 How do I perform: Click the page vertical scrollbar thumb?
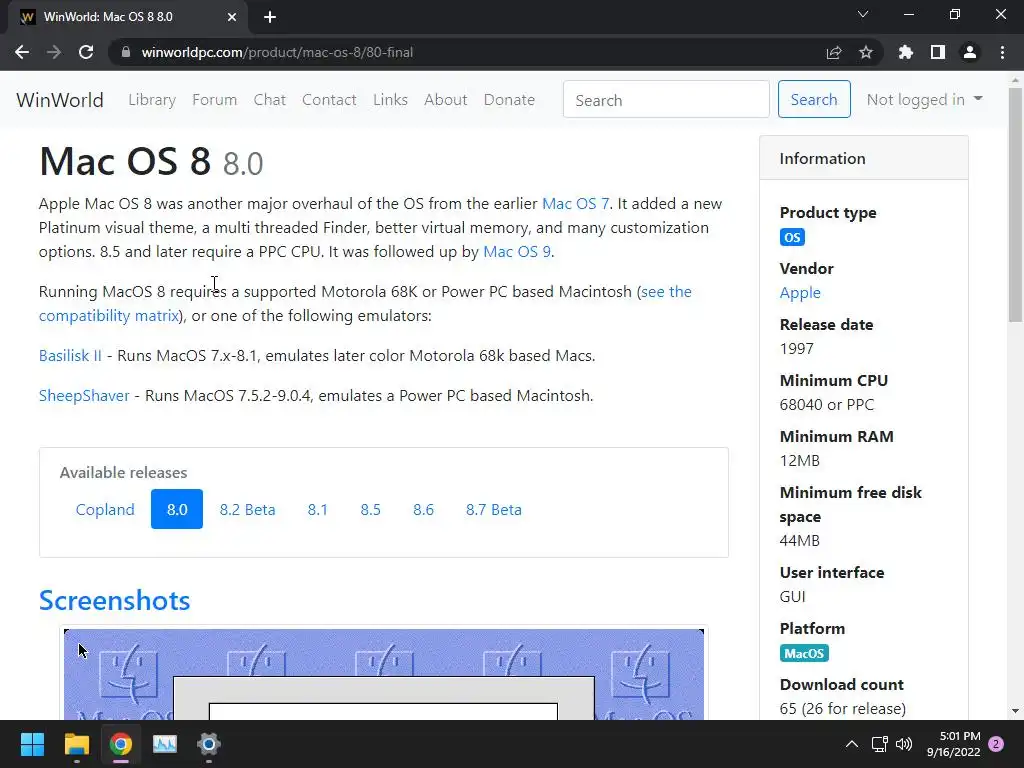(x=1015, y=204)
